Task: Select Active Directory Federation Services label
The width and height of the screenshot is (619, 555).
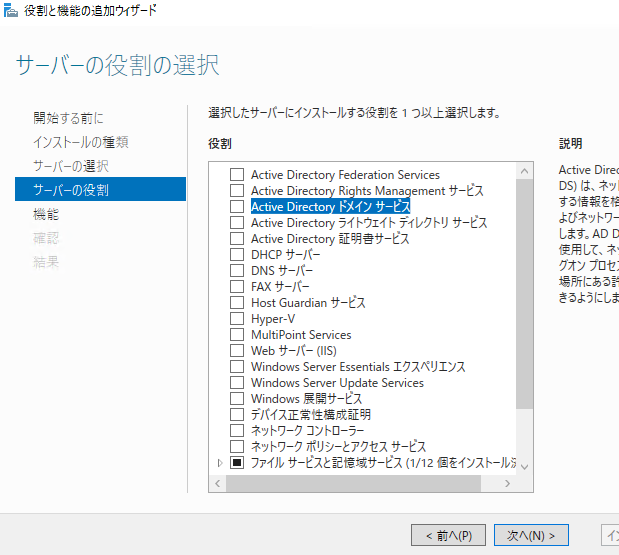Action: (x=345, y=174)
